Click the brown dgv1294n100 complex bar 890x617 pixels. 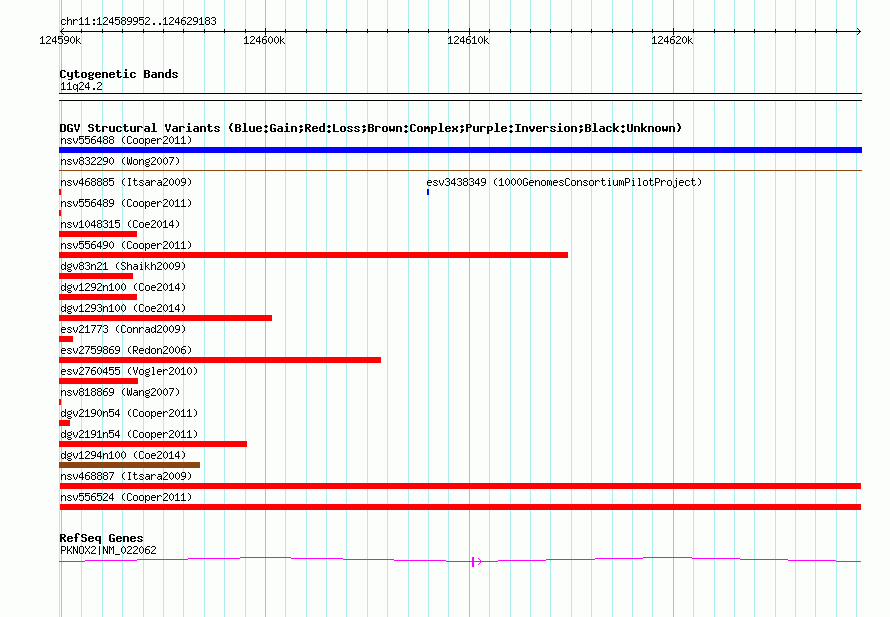129,465
